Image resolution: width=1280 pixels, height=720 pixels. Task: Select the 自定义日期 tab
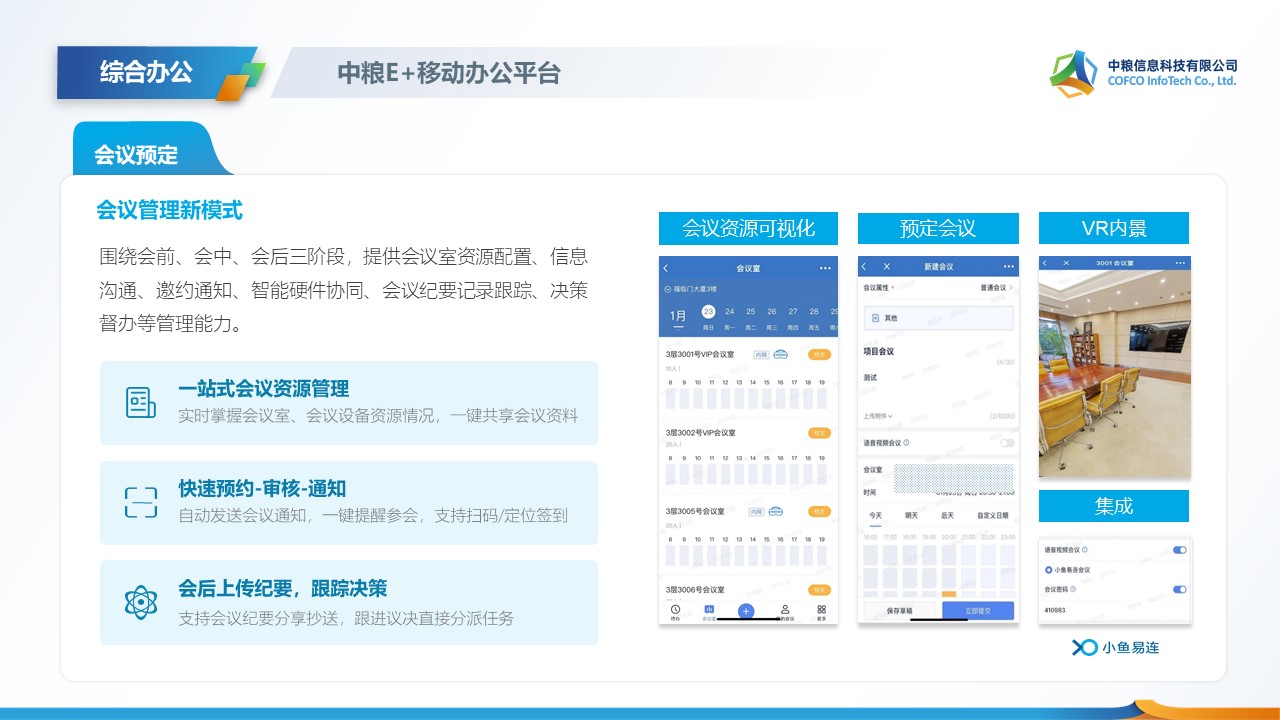[992, 516]
